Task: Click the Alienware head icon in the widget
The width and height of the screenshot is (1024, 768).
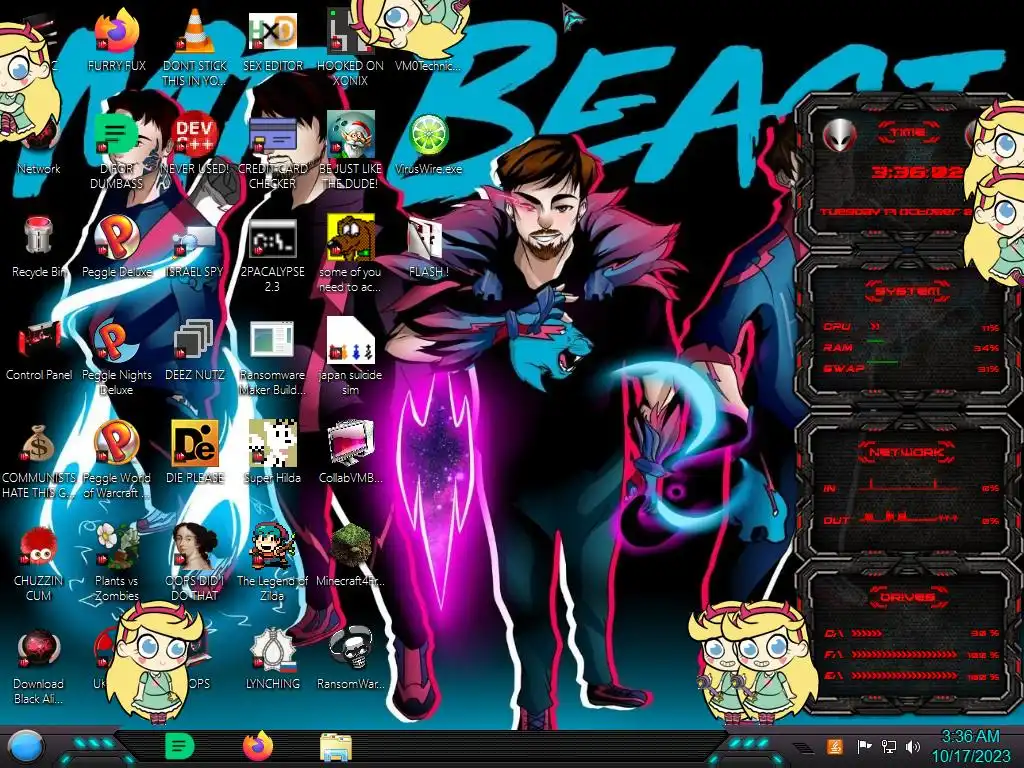Action: click(x=840, y=135)
